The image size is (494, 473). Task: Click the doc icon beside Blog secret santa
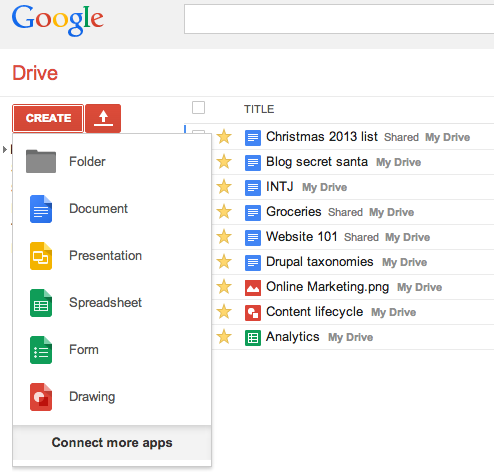click(x=253, y=162)
